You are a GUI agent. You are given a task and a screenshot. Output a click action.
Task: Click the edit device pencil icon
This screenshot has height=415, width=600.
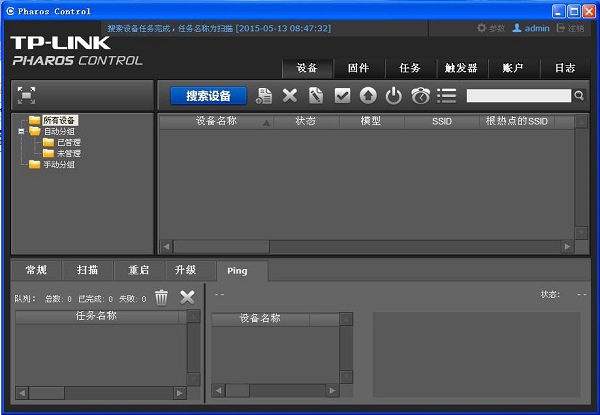316,96
